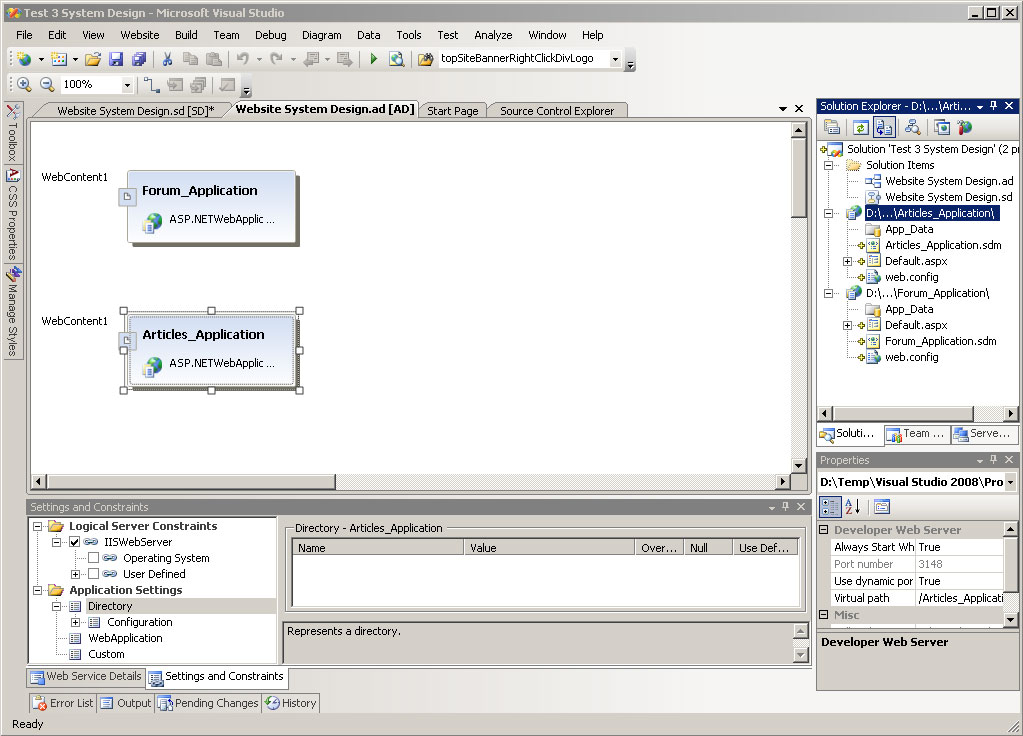Open the Pending Changes tab
This screenshot has height=736, width=1023.
point(209,703)
